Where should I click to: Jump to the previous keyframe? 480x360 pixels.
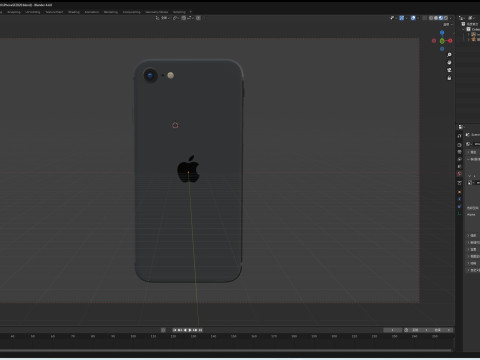tap(180, 330)
